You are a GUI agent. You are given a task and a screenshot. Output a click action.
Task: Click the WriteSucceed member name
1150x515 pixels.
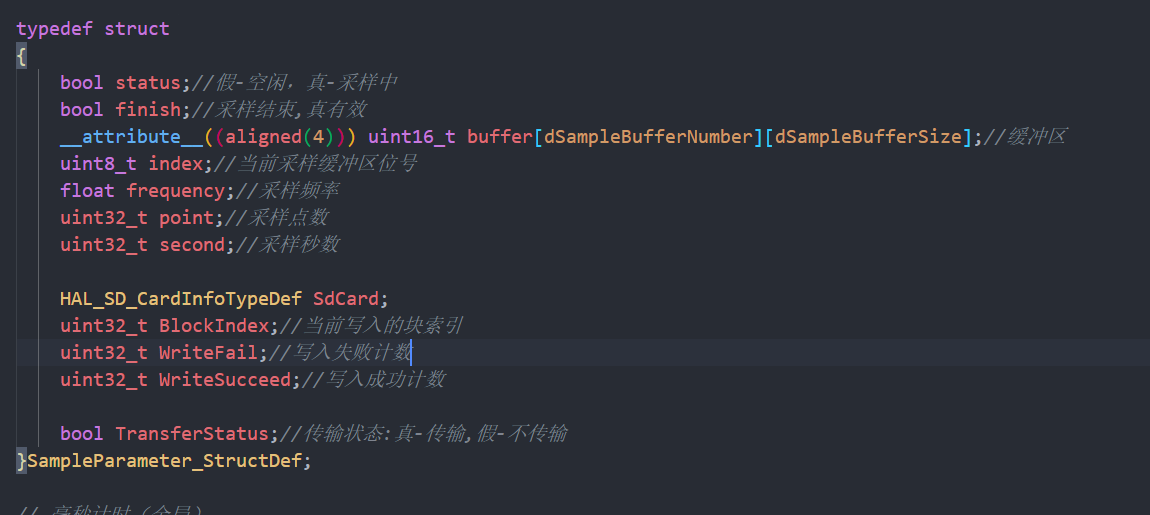coord(224,380)
